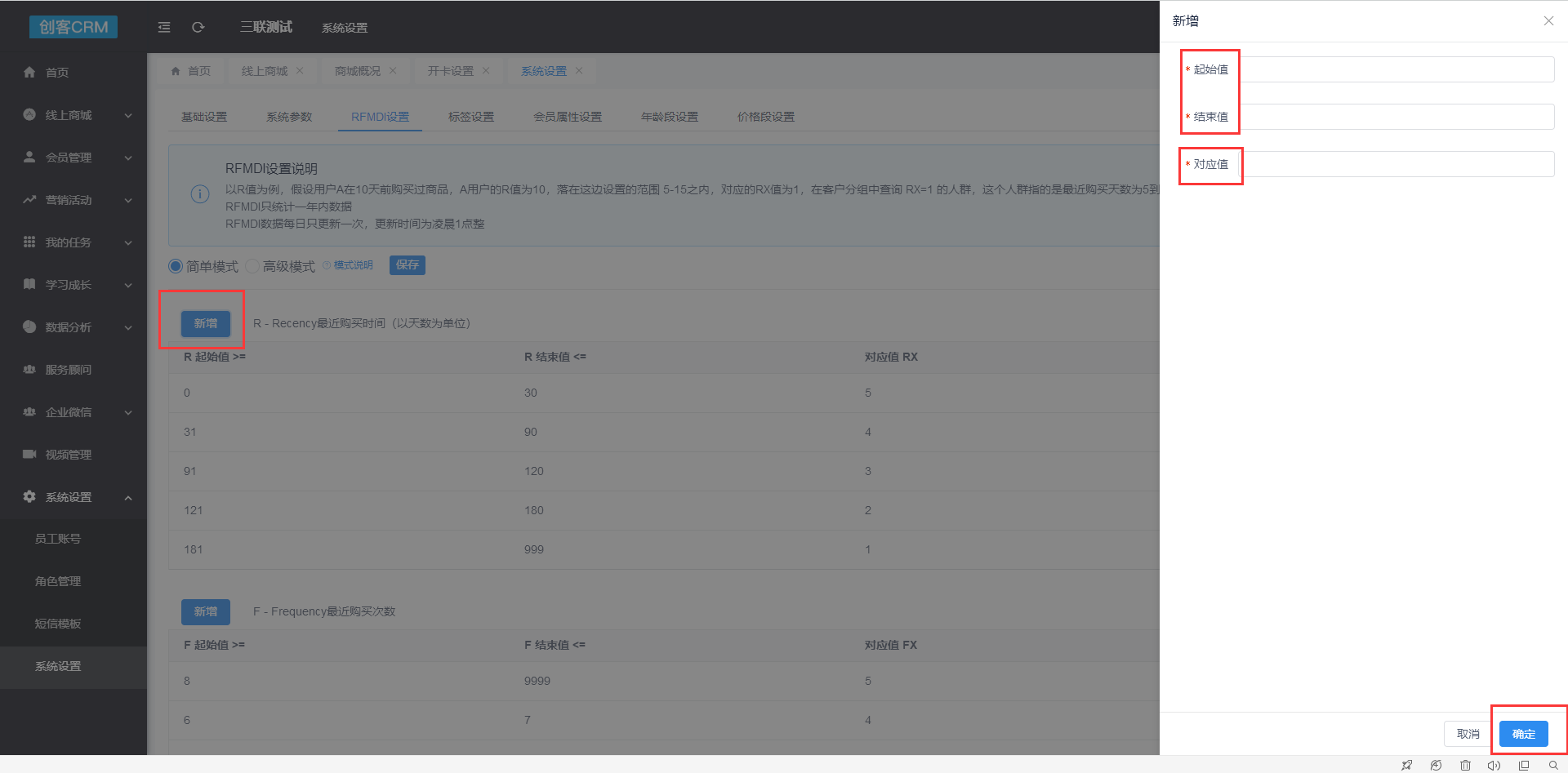The height and width of the screenshot is (773, 1568).
Task: Select the 简单模式 radio button
Action: click(x=176, y=266)
